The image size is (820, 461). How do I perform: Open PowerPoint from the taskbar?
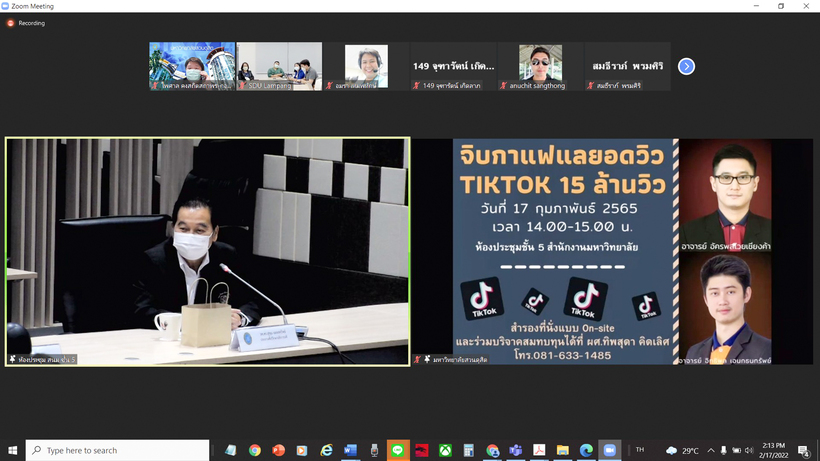(278, 450)
